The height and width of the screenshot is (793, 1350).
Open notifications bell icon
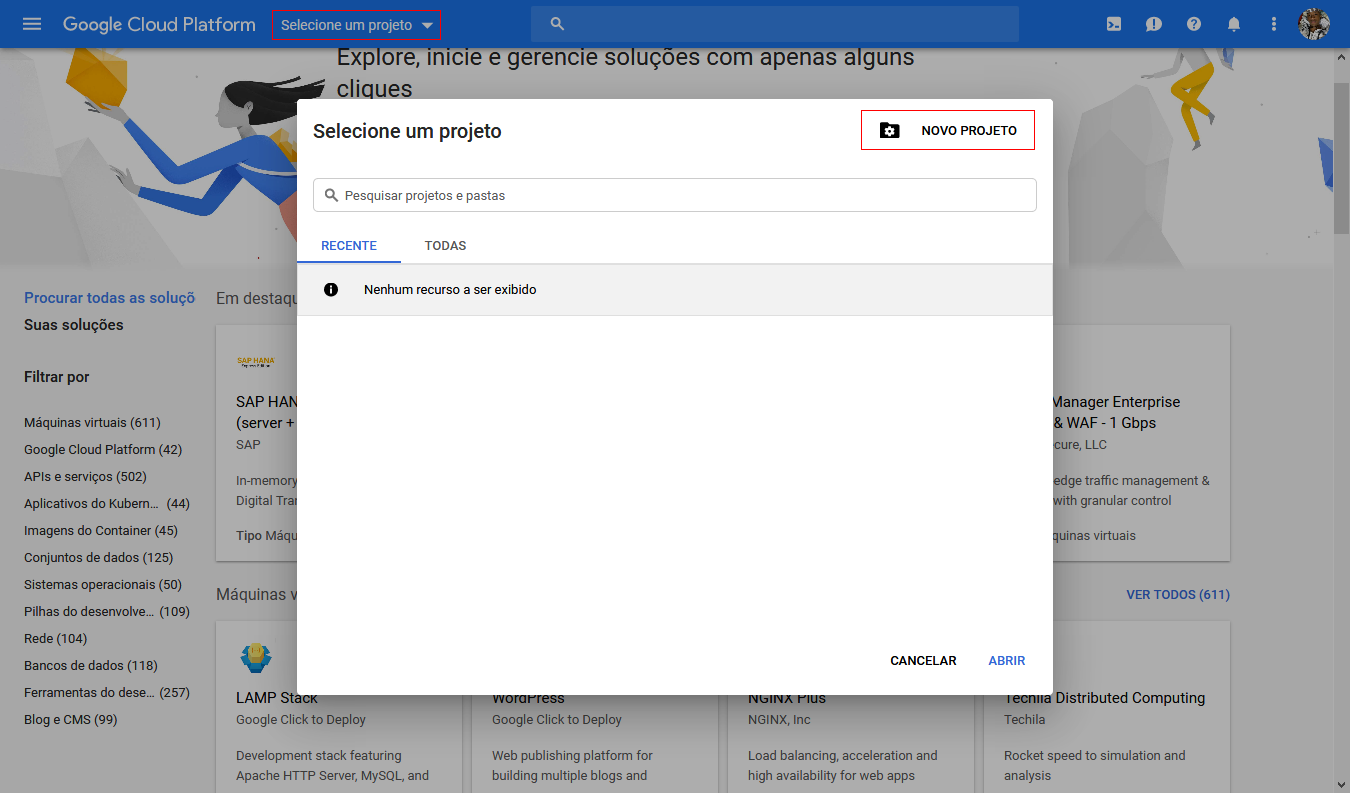coord(1234,24)
